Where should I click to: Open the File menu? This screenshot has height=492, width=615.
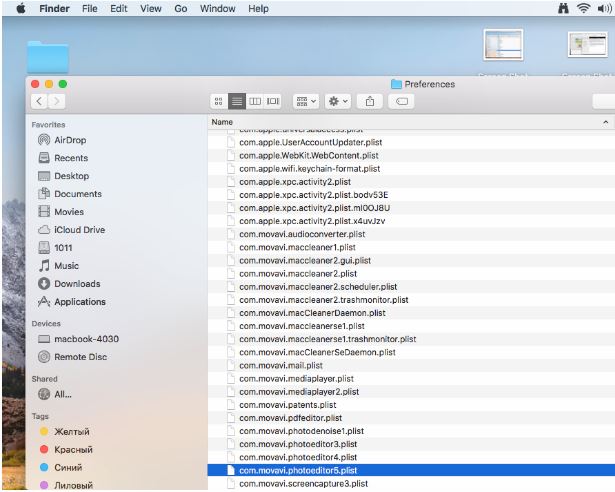(x=89, y=9)
